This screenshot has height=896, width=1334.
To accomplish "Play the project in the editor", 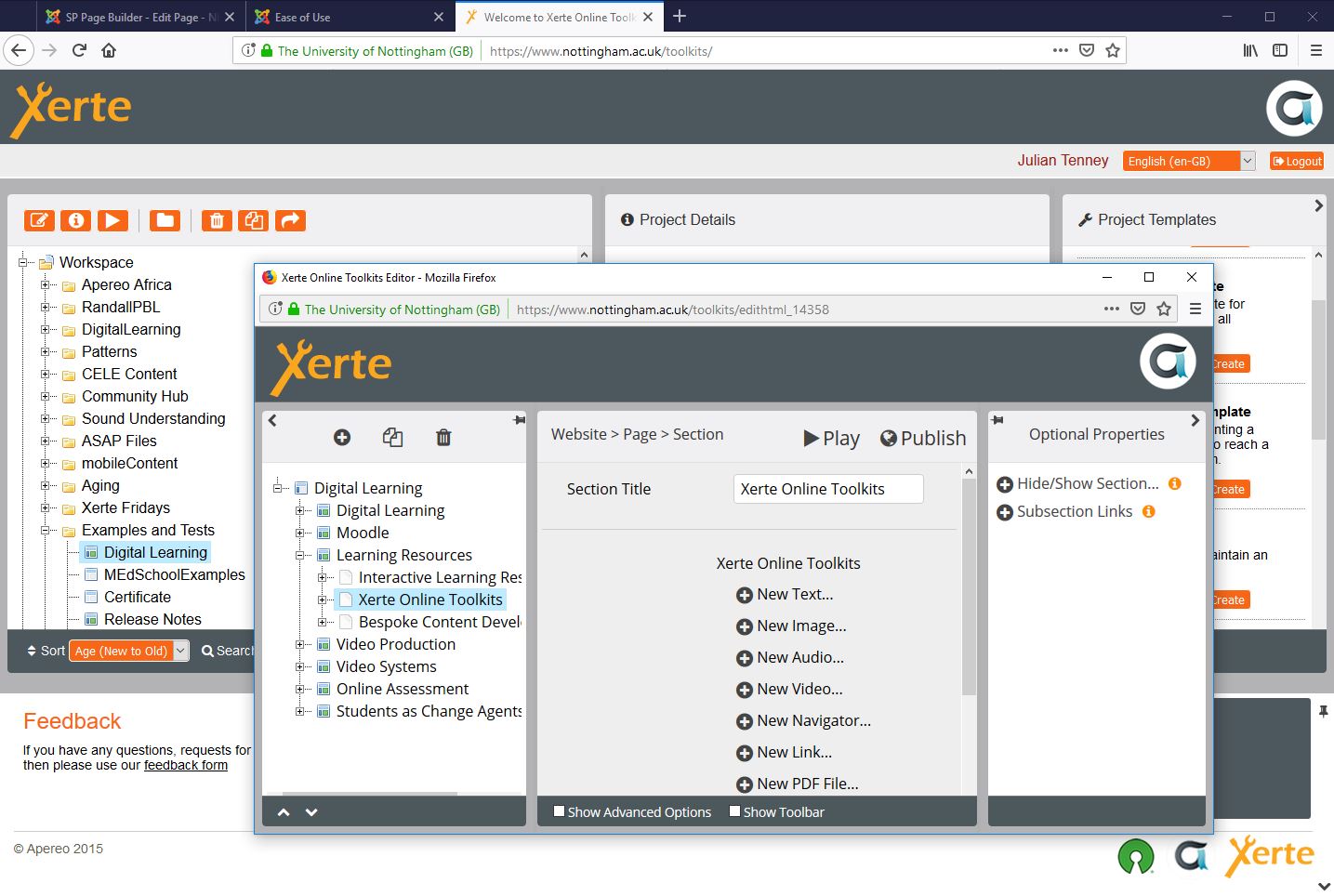I will (831, 438).
